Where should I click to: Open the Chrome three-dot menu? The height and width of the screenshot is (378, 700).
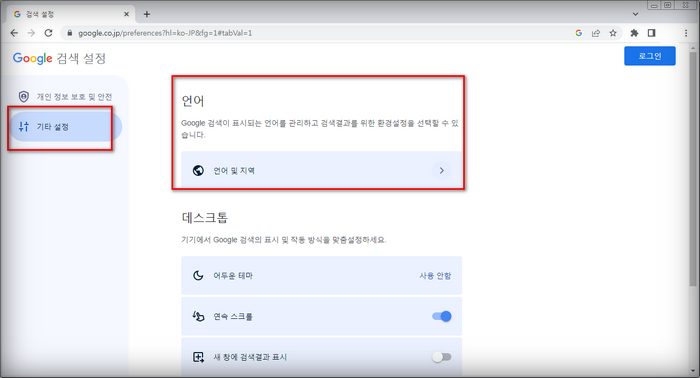tap(686, 33)
